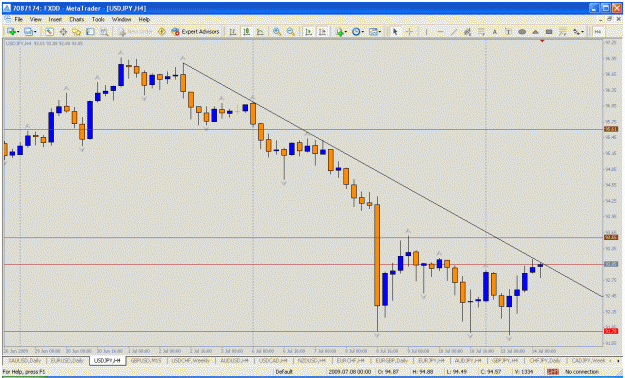Toggle the Market Watch window icon
The width and height of the screenshot is (625, 378).
[x=49, y=32]
